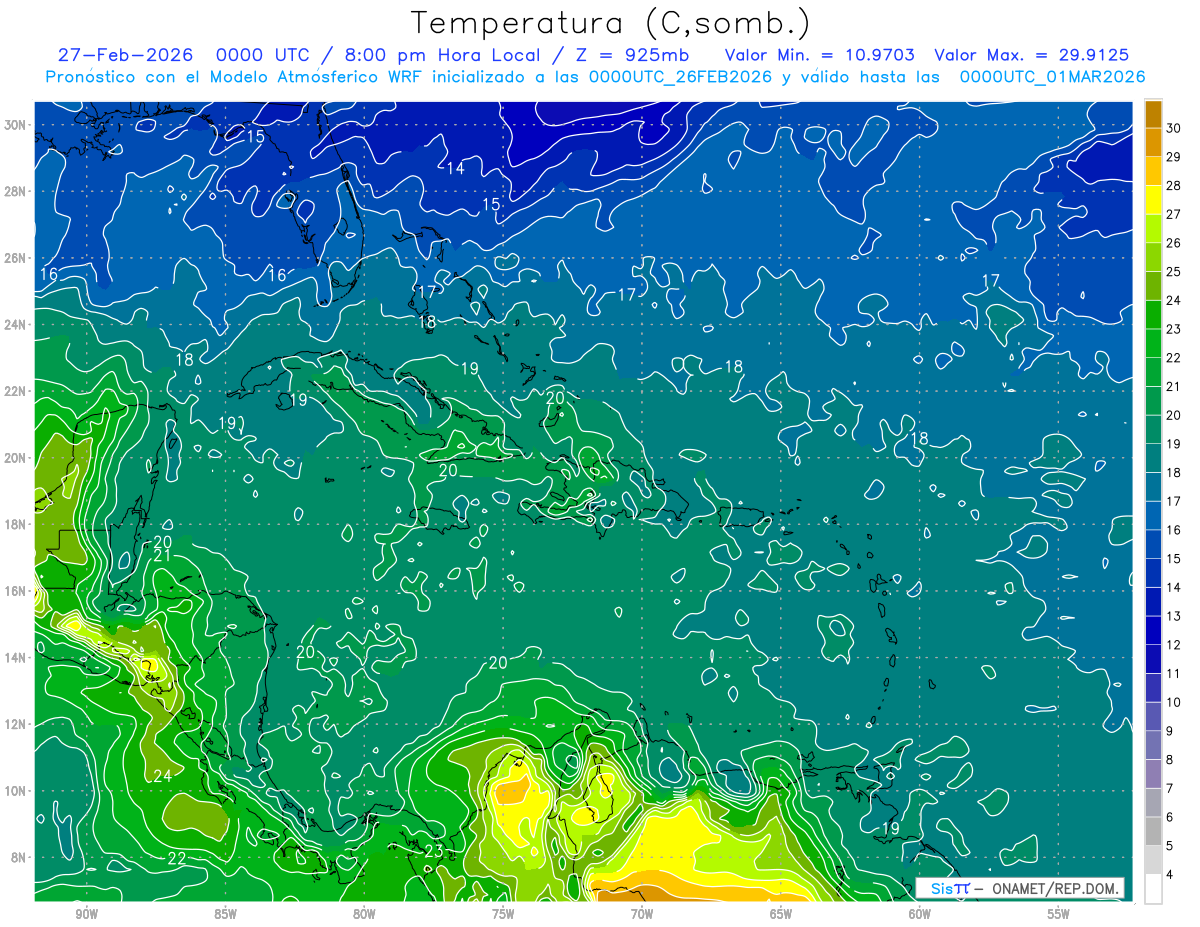The width and height of the screenshot is (1200, 927).
Task: Click the purple color bar swatch between 8 and 9
Action: tap(1153, 745)
